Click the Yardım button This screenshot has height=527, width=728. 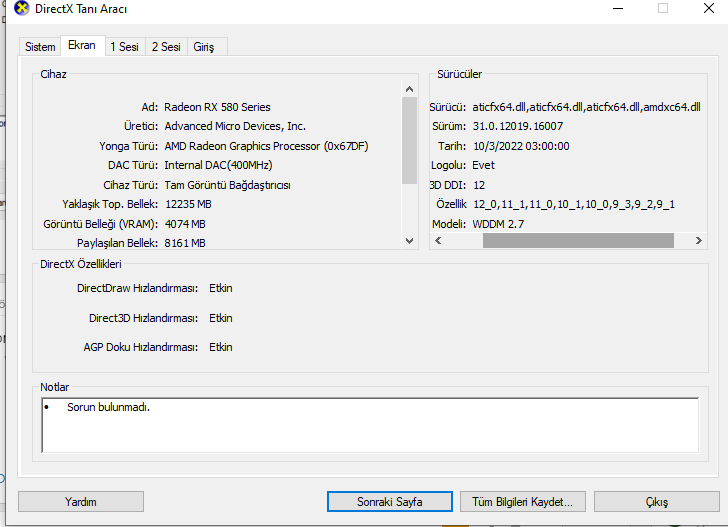click(81, 502)
